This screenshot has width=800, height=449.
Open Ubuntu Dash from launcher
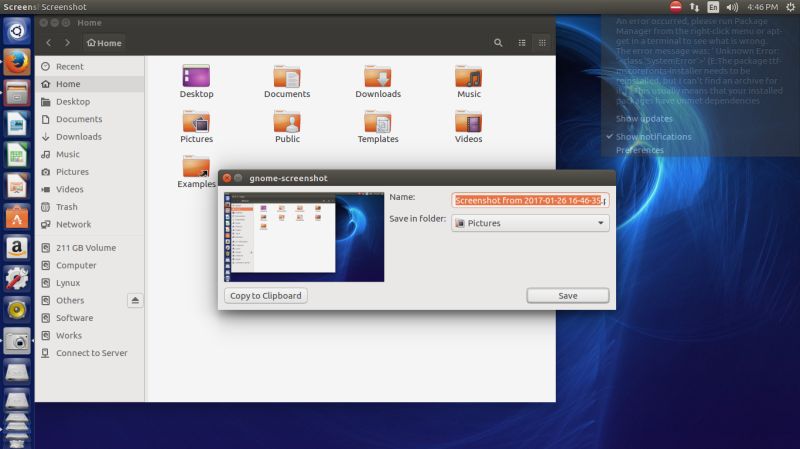point(17,31)
